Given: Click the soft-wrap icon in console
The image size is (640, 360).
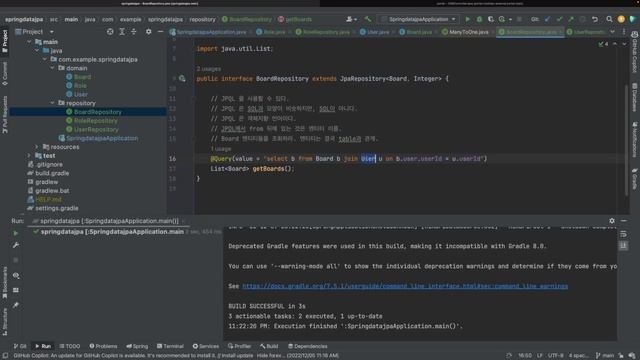Looking at the screenshot, I should pos(623,234).
